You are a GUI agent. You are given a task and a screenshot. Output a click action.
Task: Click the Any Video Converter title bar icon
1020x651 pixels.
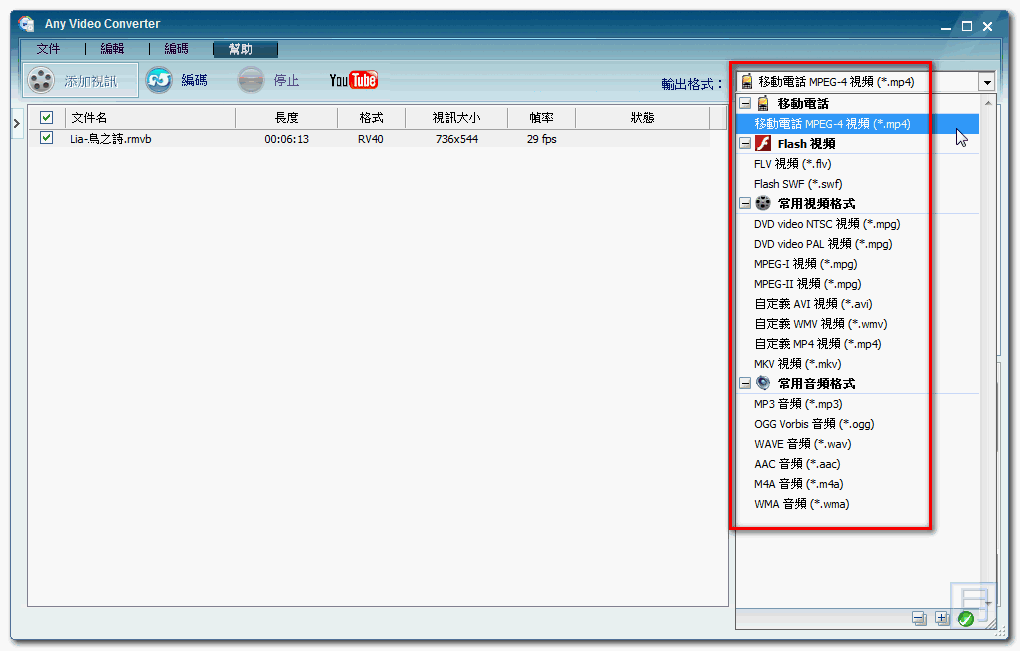coord(26,23)
